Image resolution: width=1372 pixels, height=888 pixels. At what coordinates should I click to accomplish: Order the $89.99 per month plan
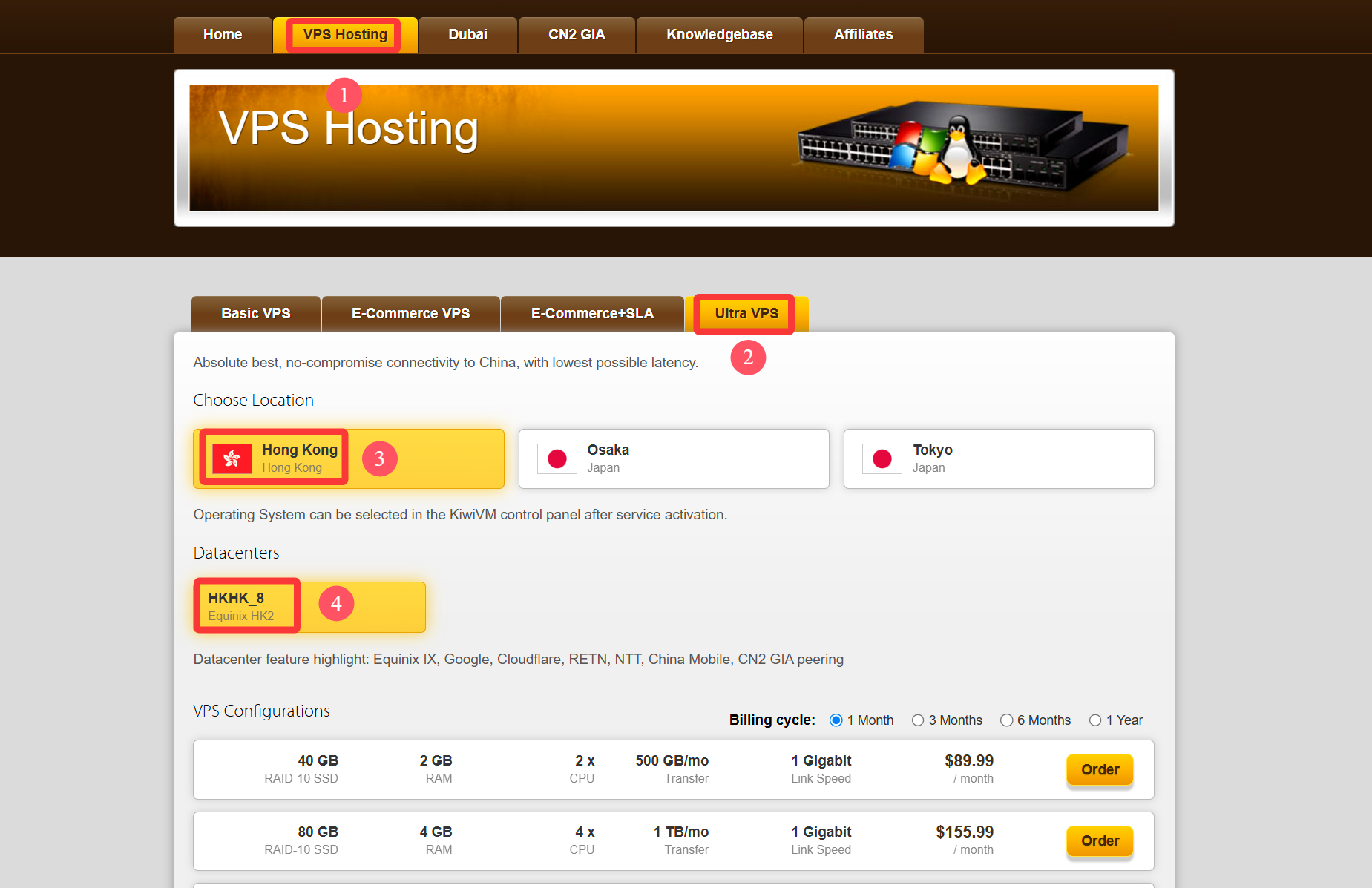[x=1100, y=769]
